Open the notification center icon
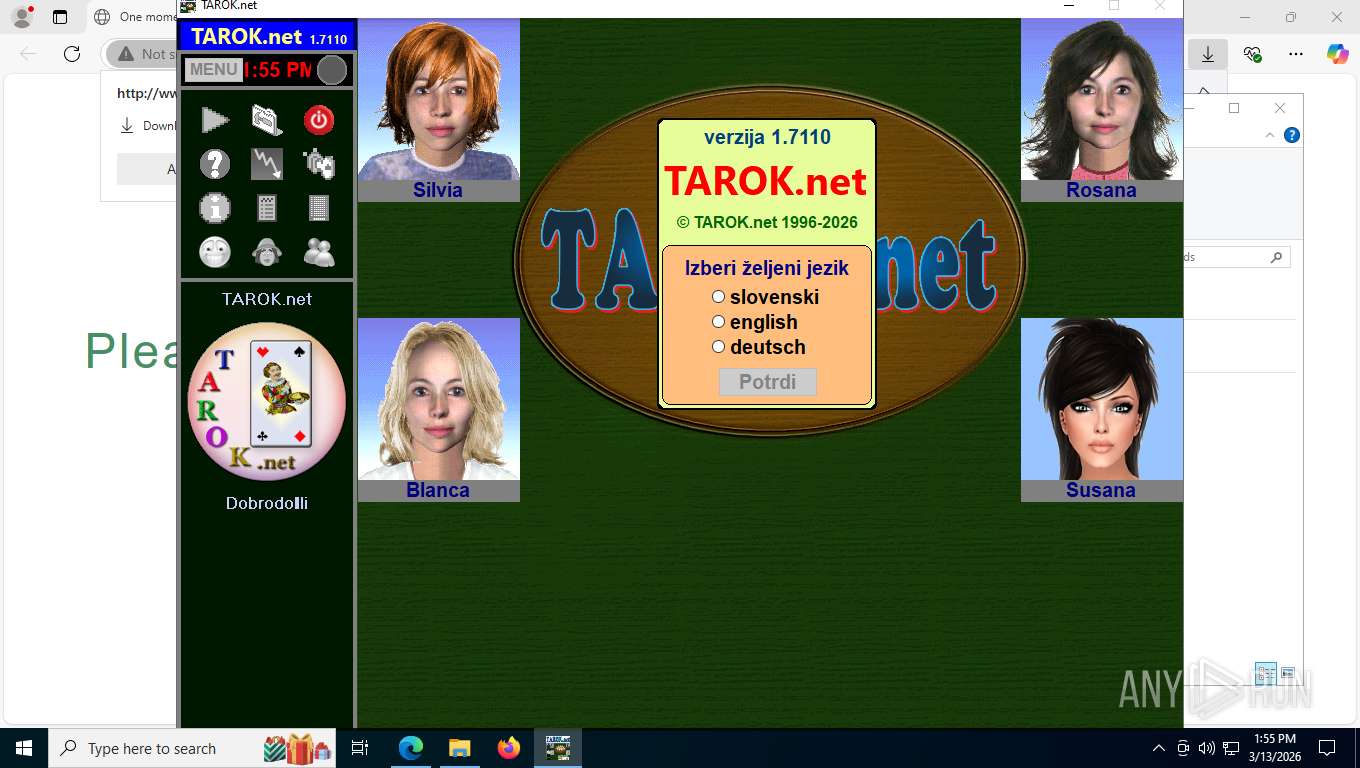 point(1327,748)
